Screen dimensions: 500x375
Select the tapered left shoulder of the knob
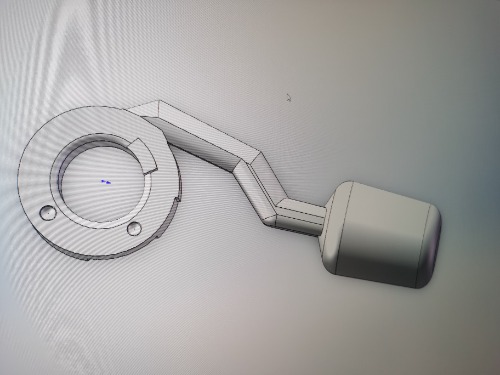[330, 230]
